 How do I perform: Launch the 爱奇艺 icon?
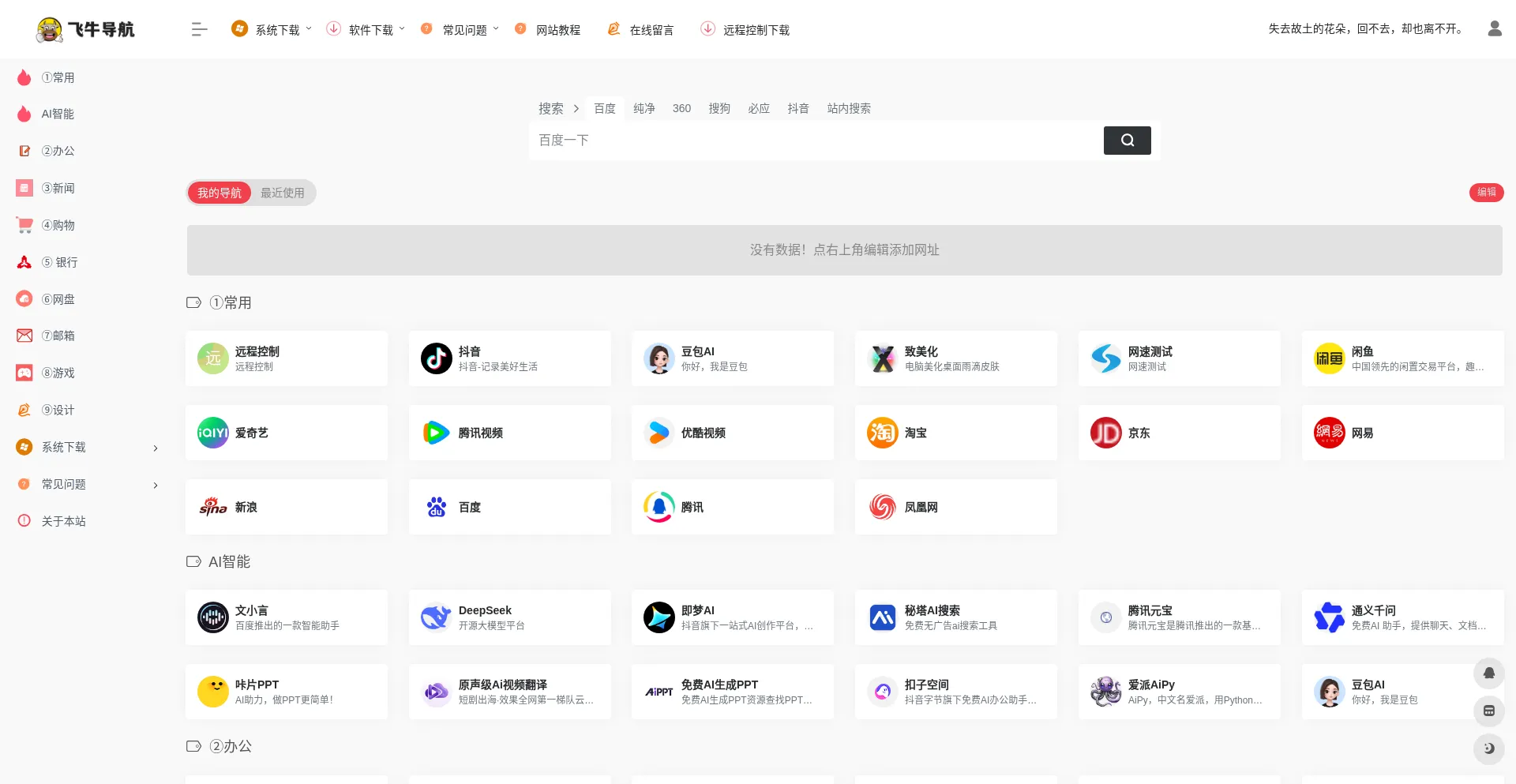coord(212,433)
